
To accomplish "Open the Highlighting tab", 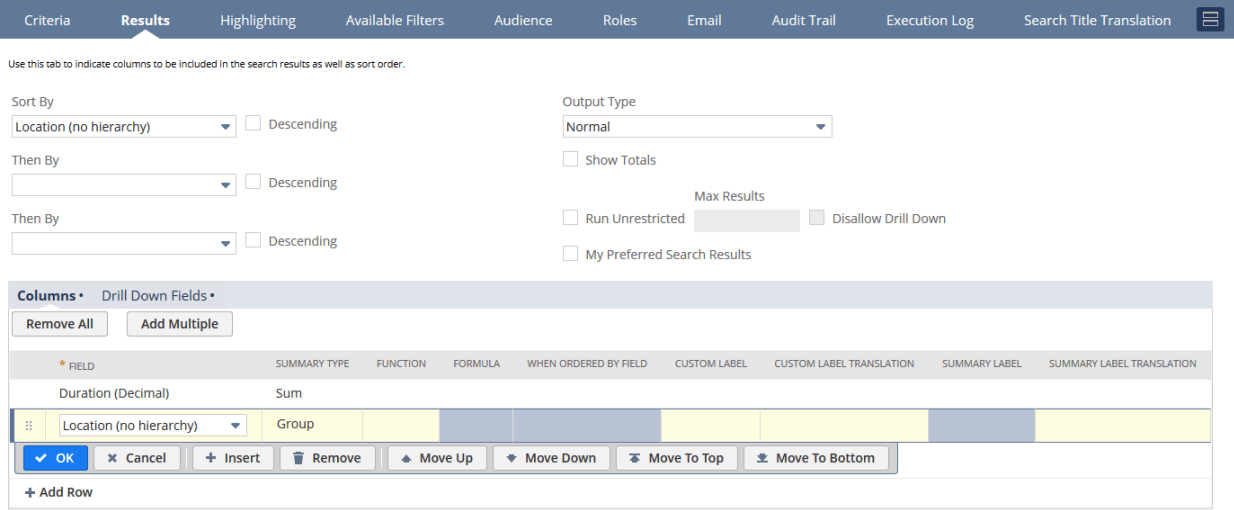I will point(258,20).
